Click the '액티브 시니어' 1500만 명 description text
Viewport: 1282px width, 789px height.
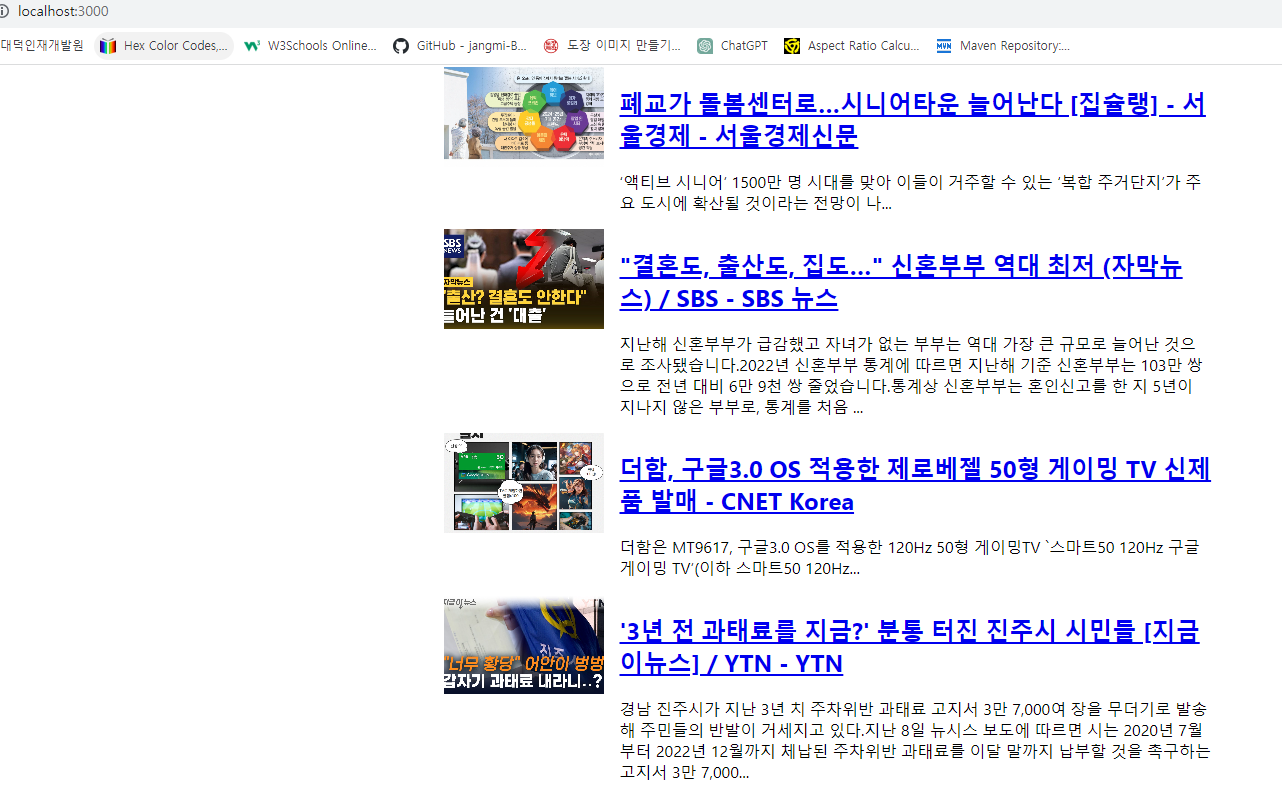(910, 192)
